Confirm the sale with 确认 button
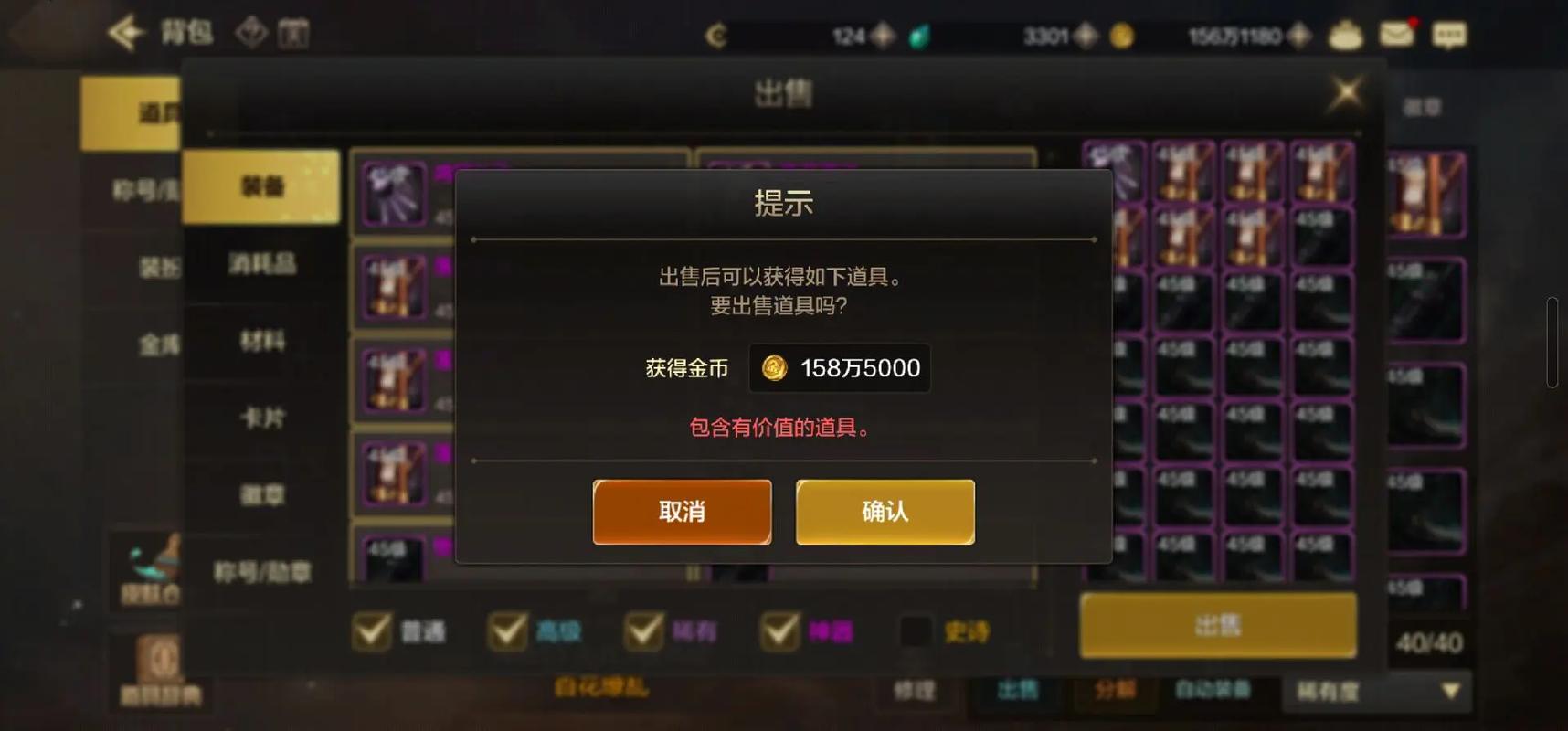Viewport: 1568px width, 731px height. click(x=885, y=512)
